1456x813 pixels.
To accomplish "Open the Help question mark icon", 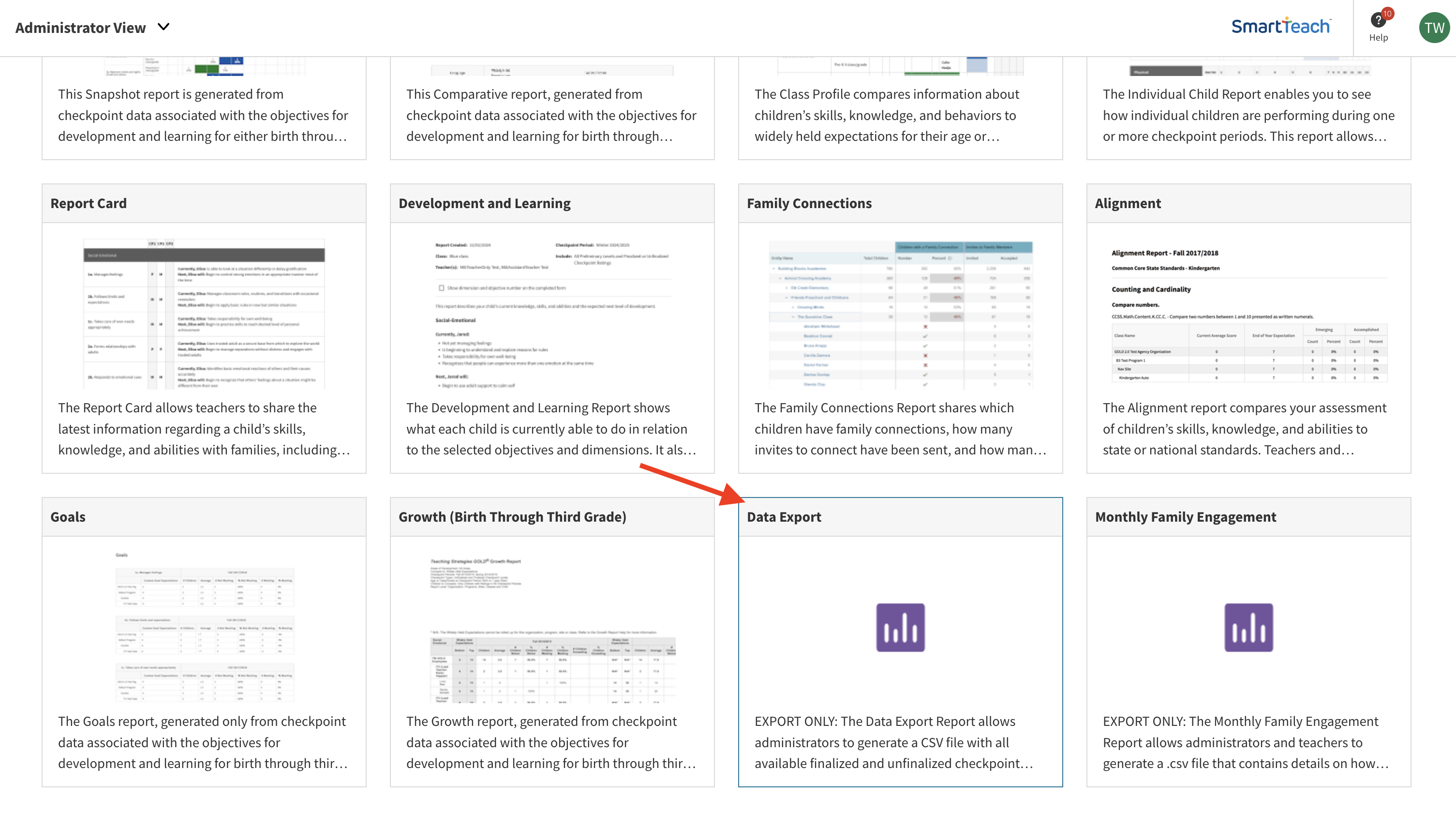I will [x=1378, y=20].
